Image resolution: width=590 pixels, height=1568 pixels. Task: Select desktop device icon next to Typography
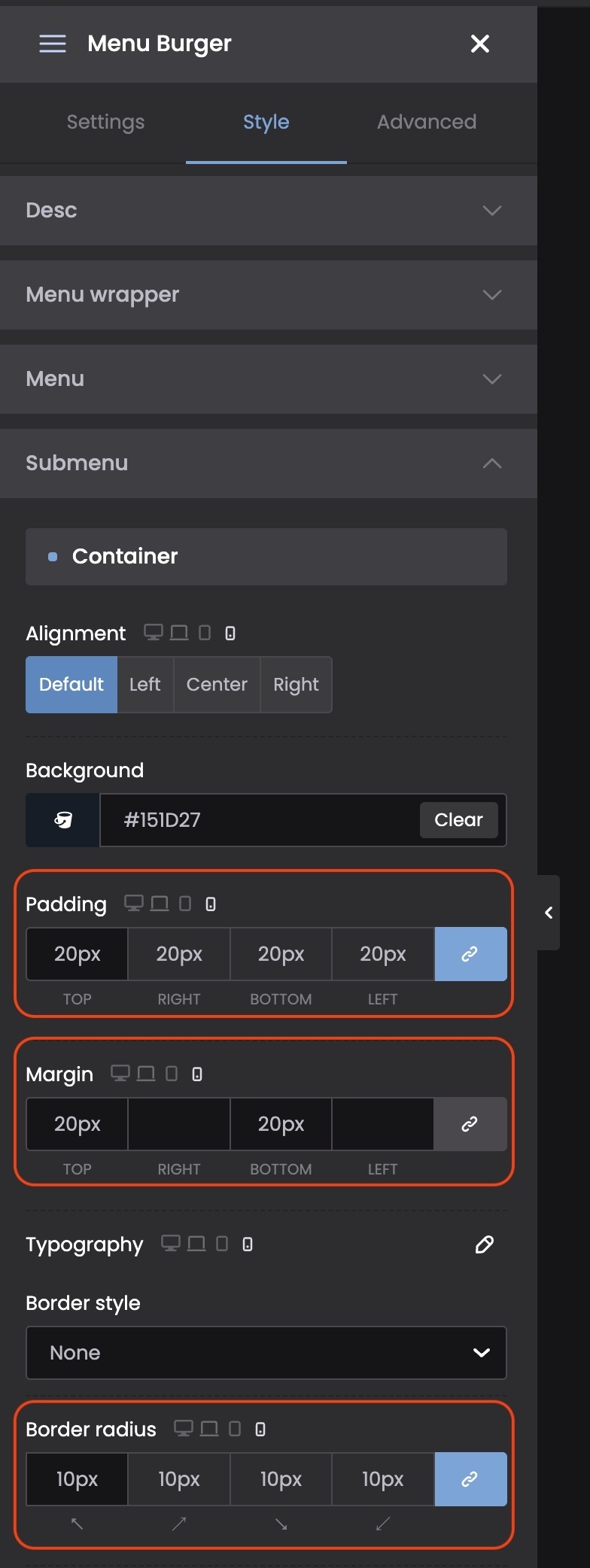(171, 1244)
